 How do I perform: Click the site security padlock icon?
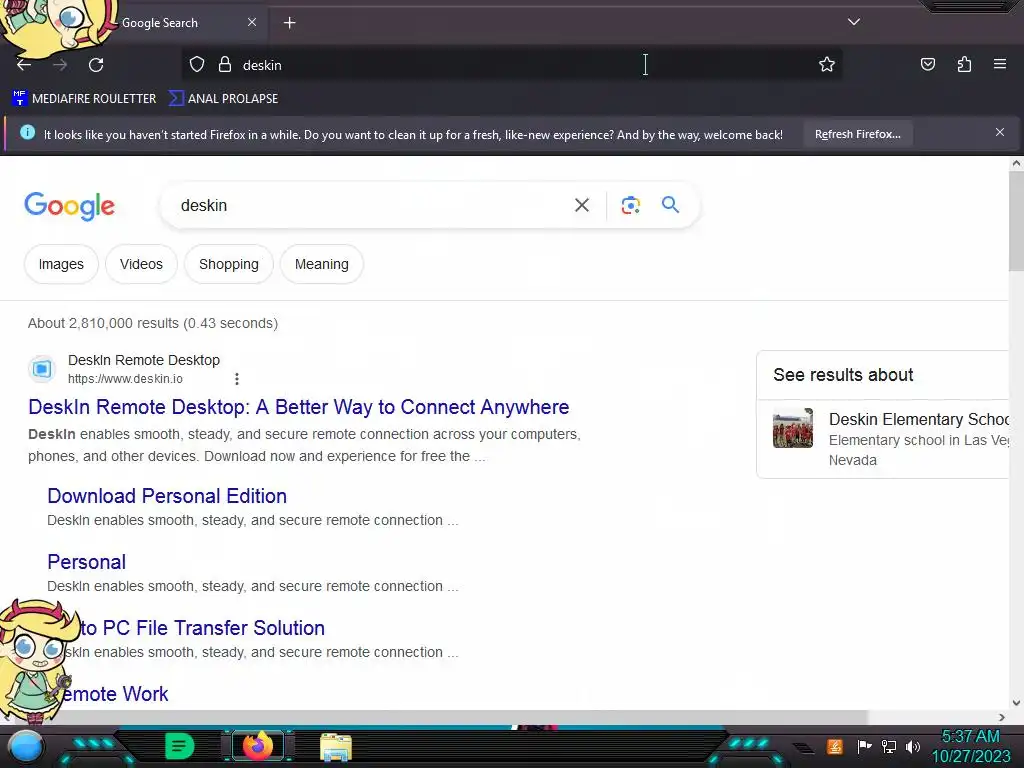pos(225,65)
